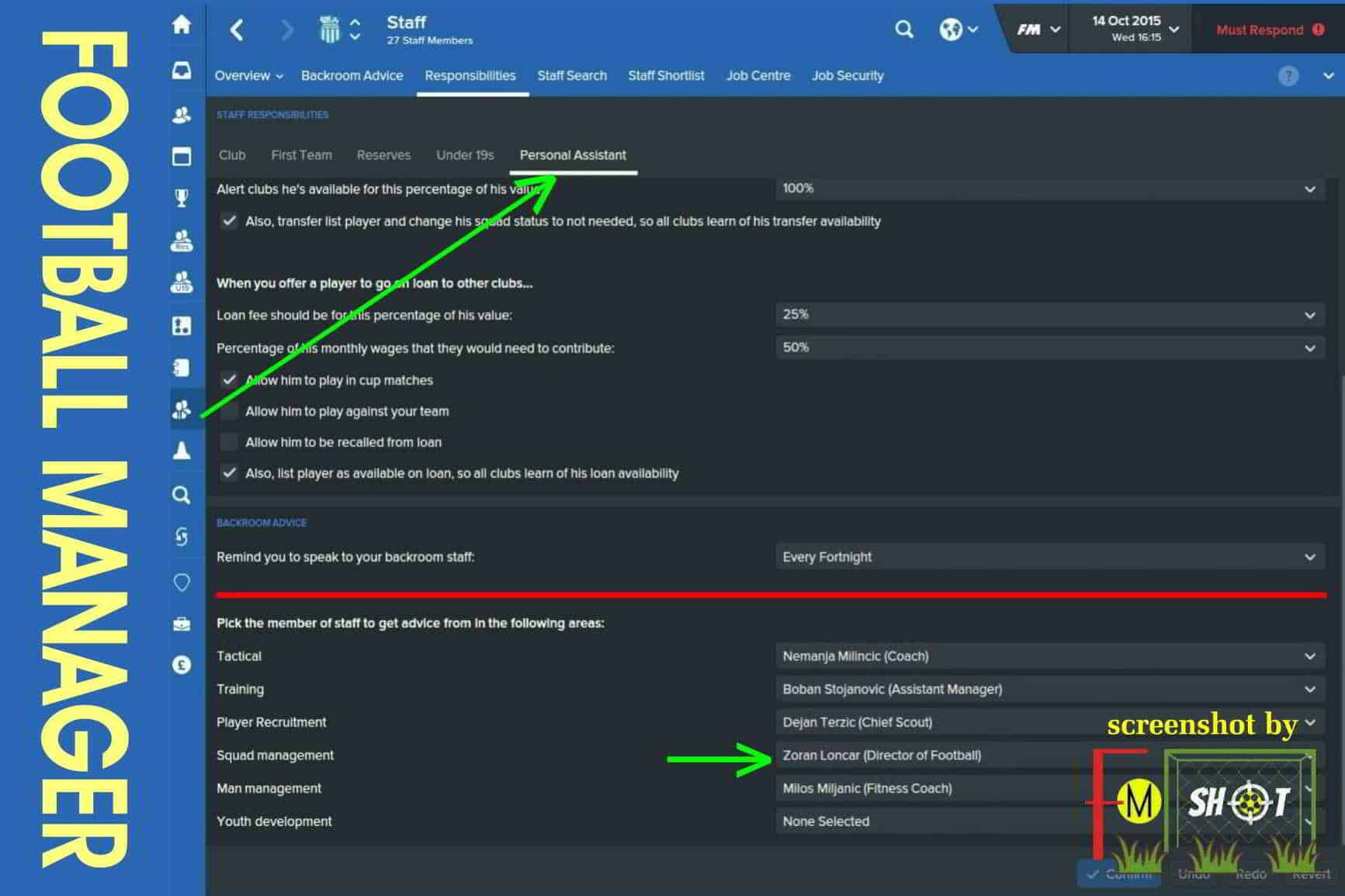Open the Staff Search tab
1345x896 pixels.
(x=572, y=75)
